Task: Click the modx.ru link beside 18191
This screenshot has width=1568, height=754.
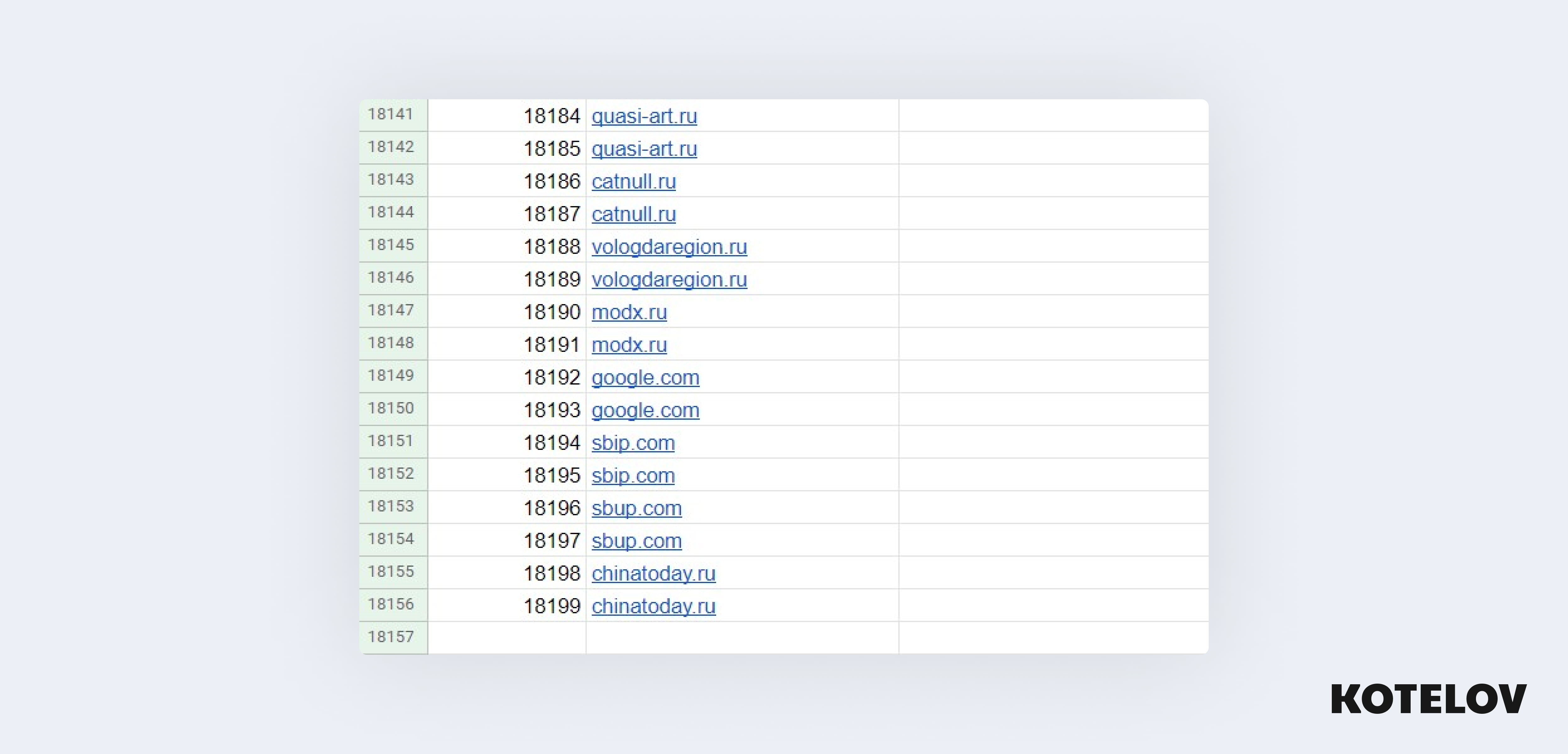Action: [629, 345]
